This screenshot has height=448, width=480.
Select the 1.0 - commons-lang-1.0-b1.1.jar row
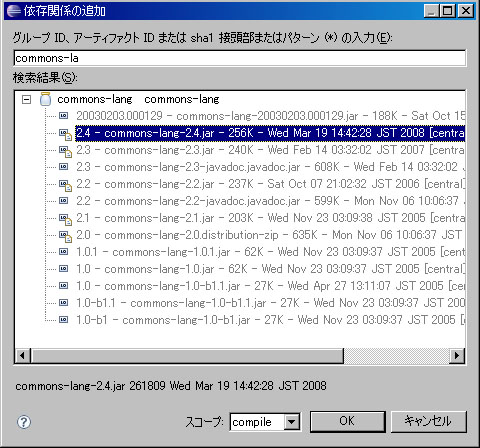pos(270,286)
